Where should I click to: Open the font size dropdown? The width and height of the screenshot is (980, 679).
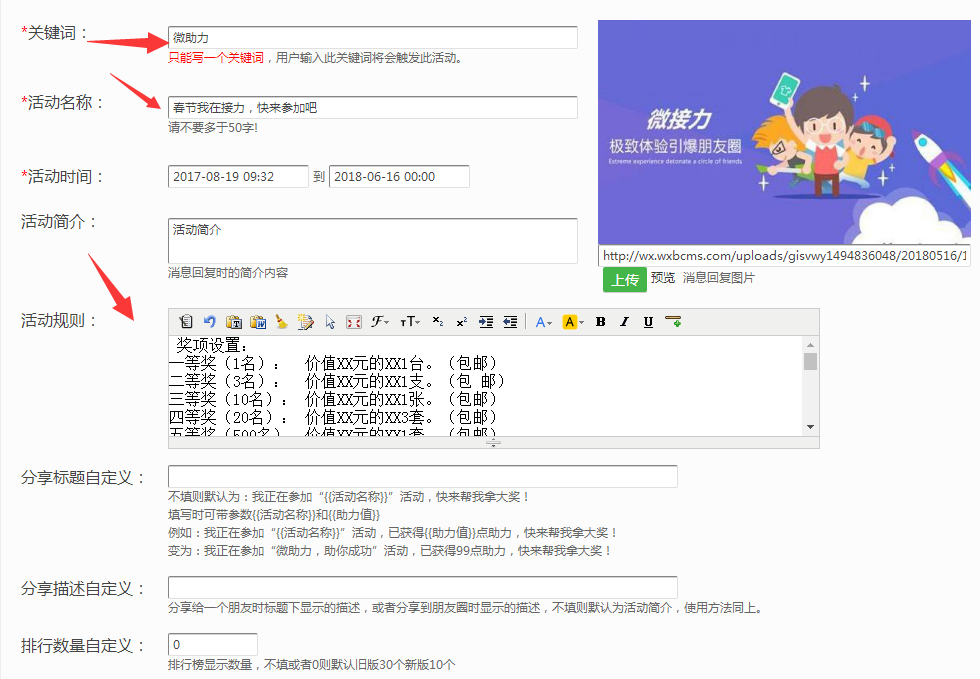pos(410,321)
